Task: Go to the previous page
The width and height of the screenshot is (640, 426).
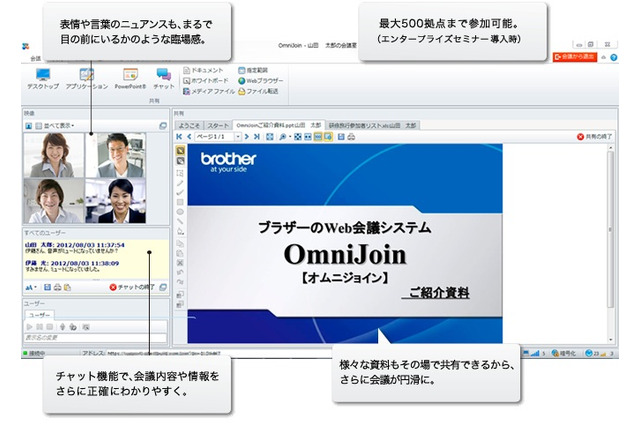Action: tap(189, 137)
